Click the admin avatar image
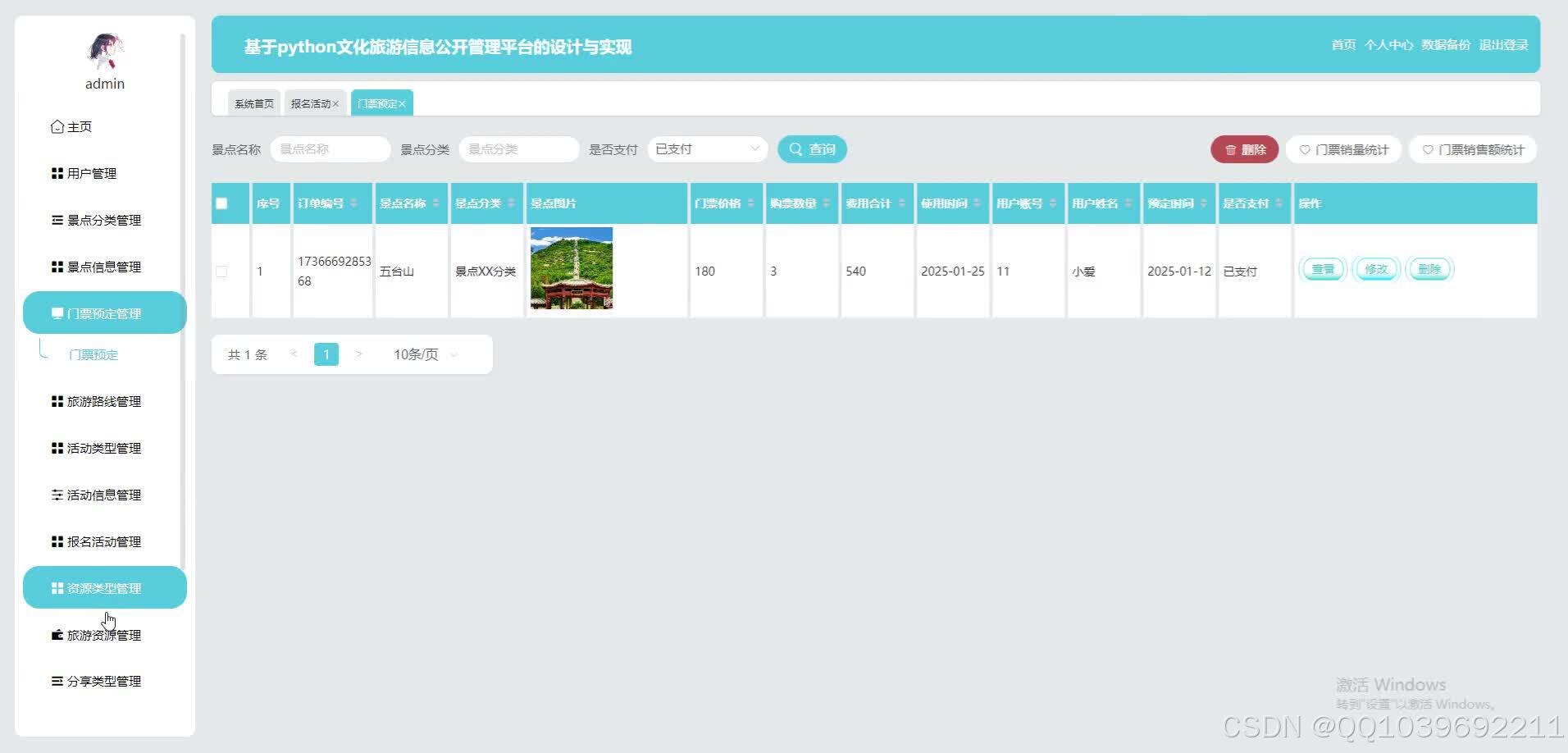The width and height of the screenshot is (1568, 753). point(105,51)
